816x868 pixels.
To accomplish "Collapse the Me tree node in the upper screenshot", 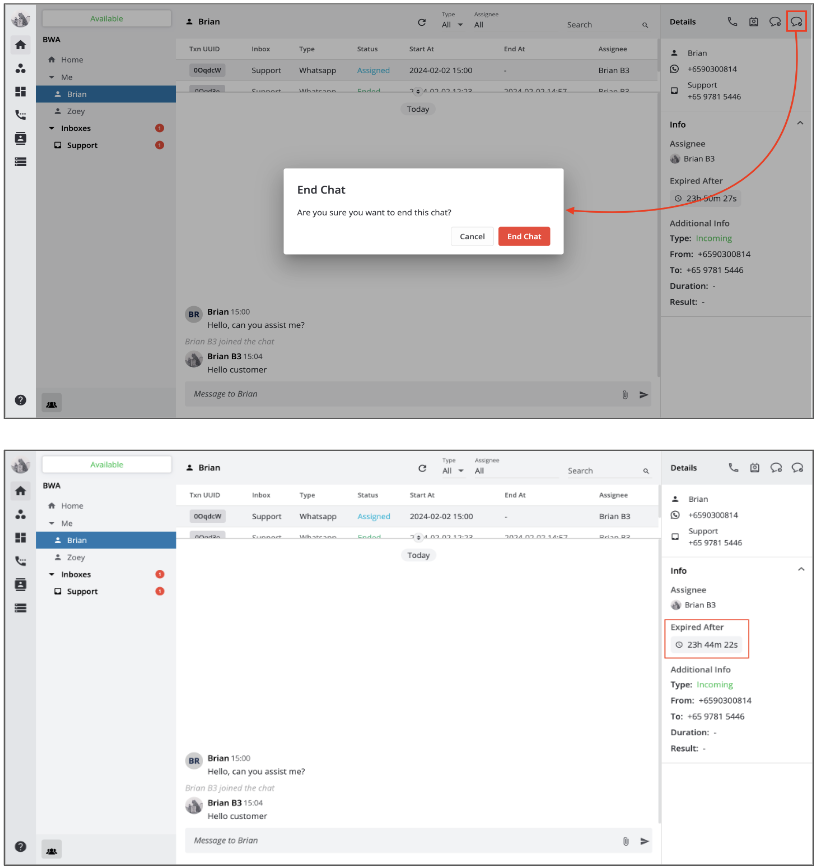I will tap(51, 78).
